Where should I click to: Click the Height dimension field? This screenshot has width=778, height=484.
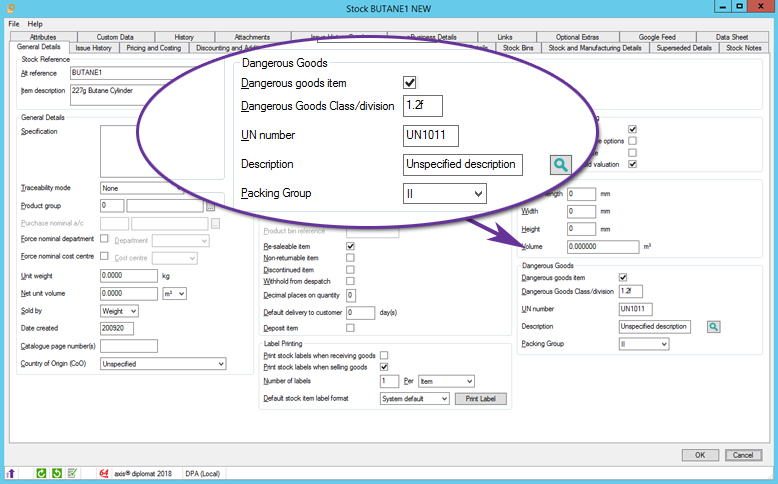(x=582, y=229)
